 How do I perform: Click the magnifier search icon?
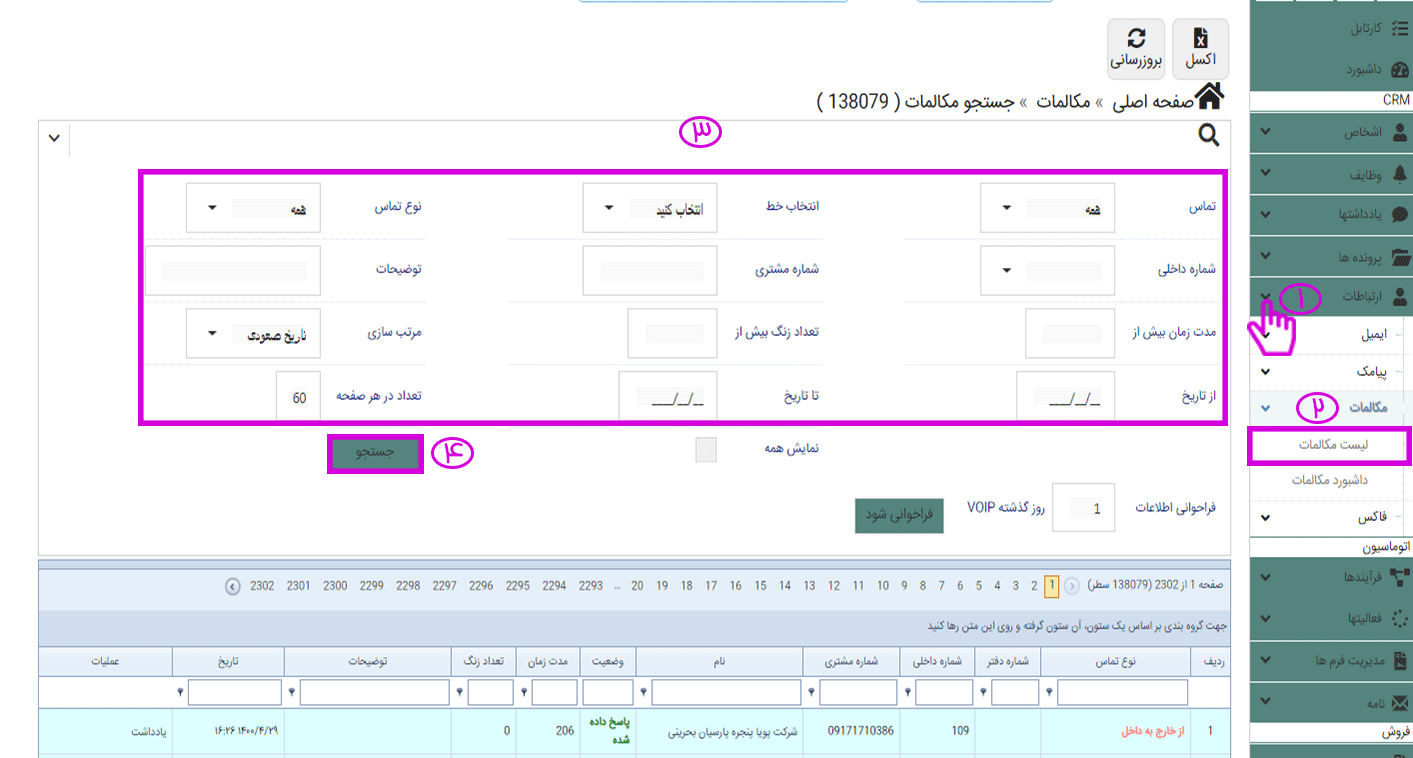click(x=1209, y=137)
